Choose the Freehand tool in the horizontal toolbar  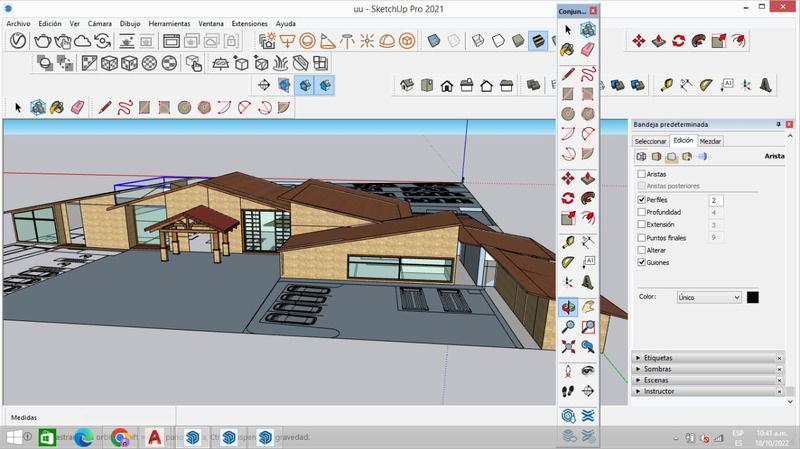[124, 108]
